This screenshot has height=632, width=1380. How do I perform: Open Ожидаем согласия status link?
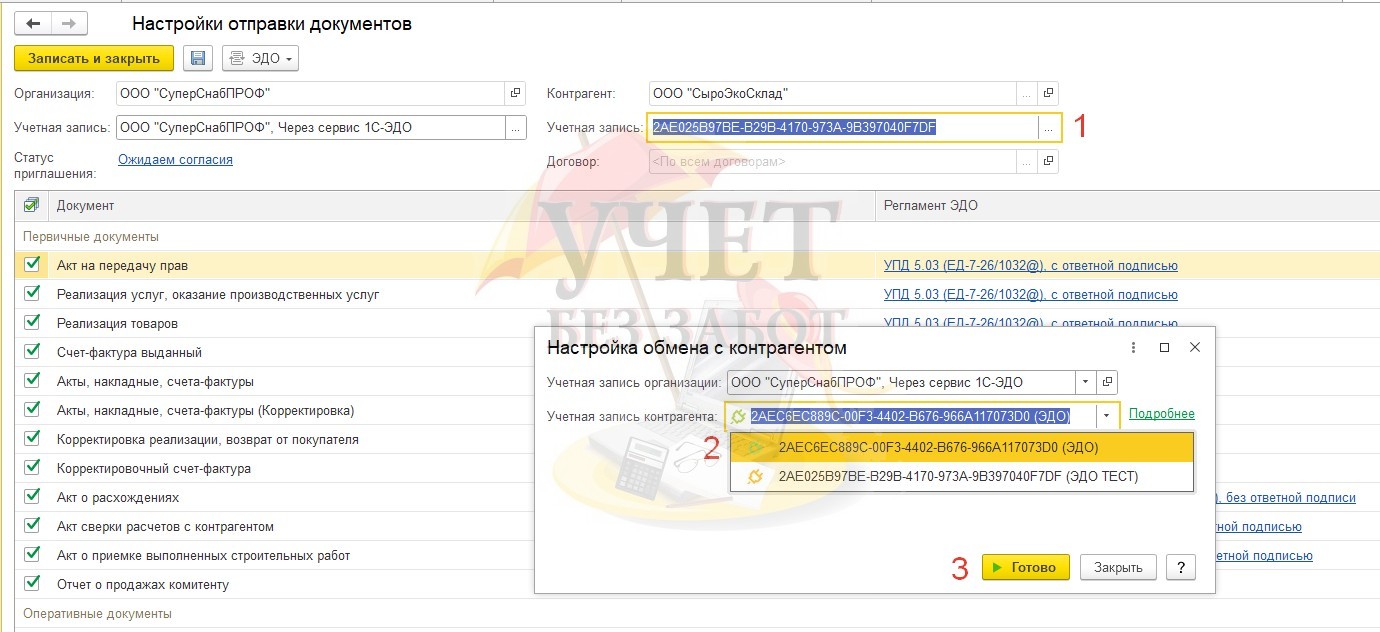[x=175, y=159]
